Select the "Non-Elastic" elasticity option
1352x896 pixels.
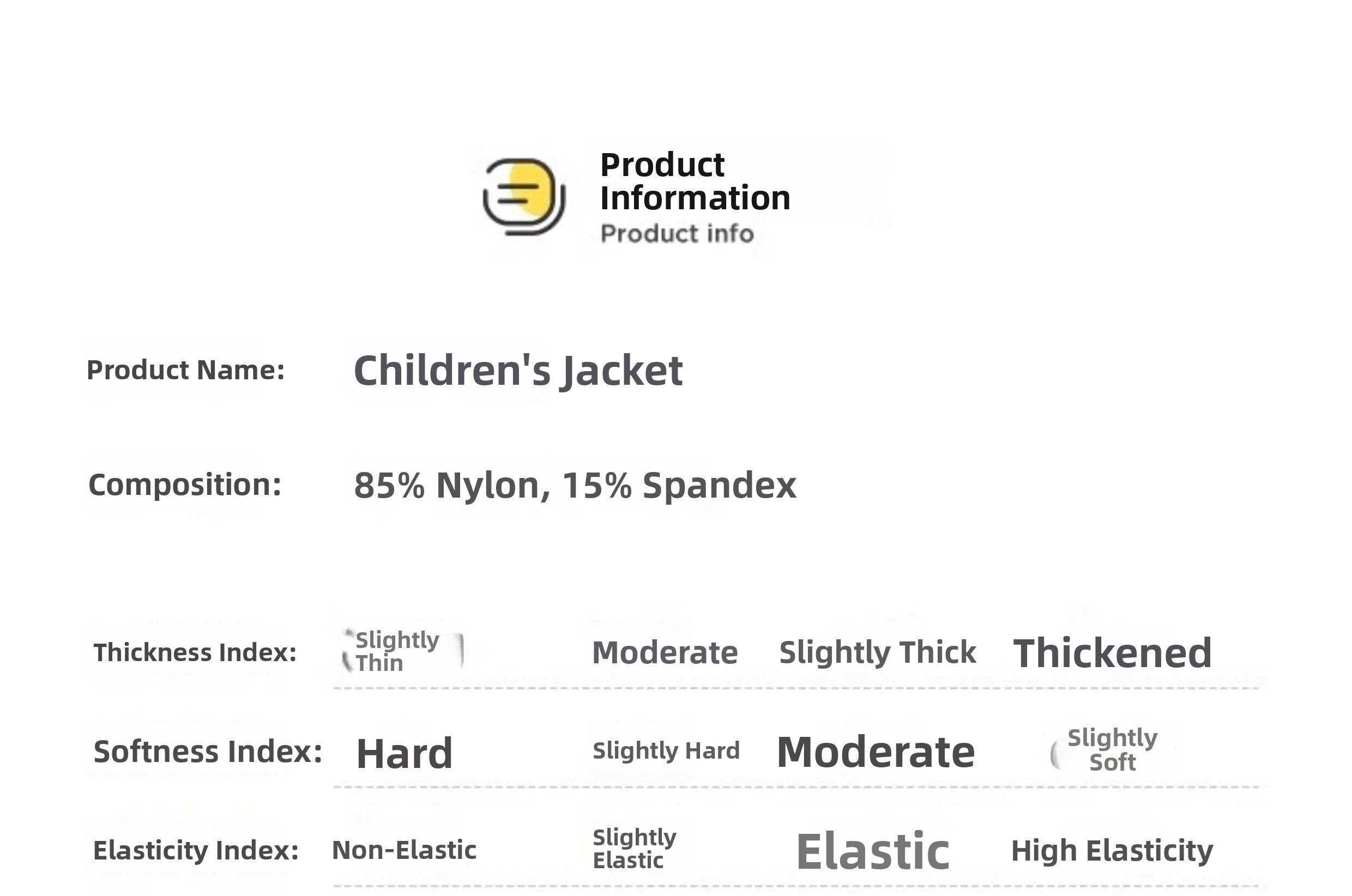pos(403,850)
